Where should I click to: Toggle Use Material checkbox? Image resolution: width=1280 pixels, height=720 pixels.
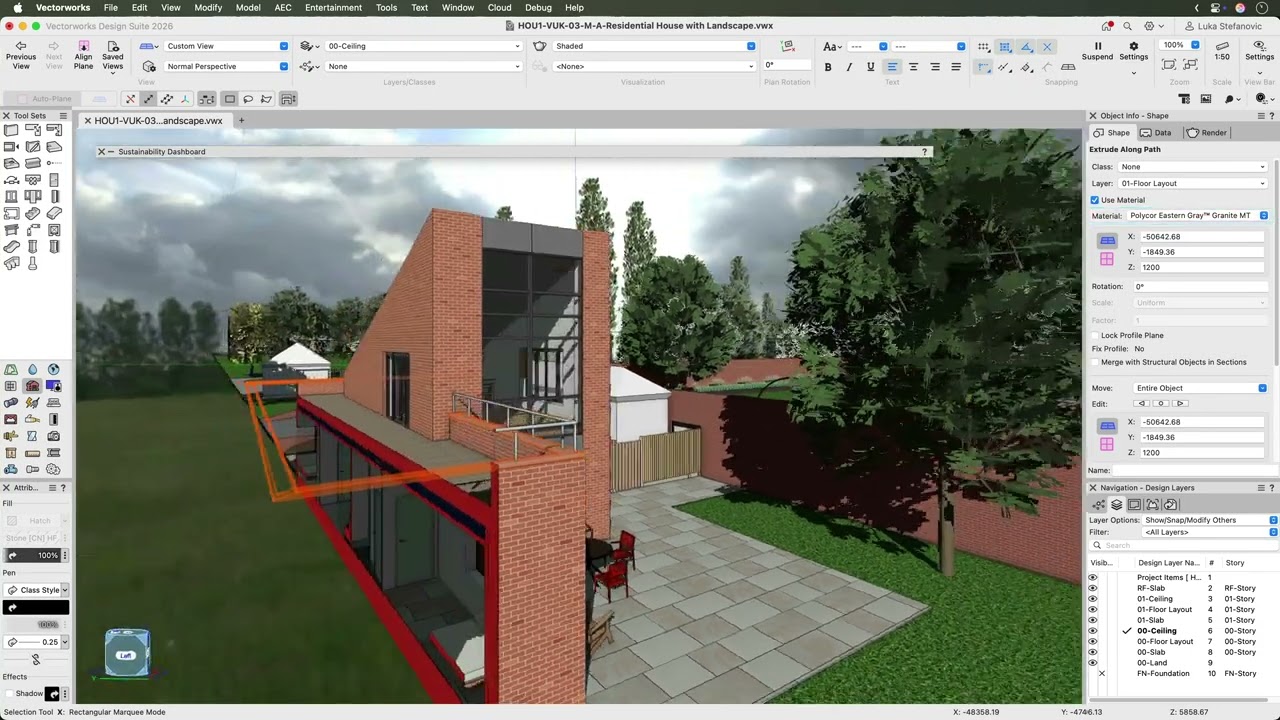click(x=1095, y=200)
